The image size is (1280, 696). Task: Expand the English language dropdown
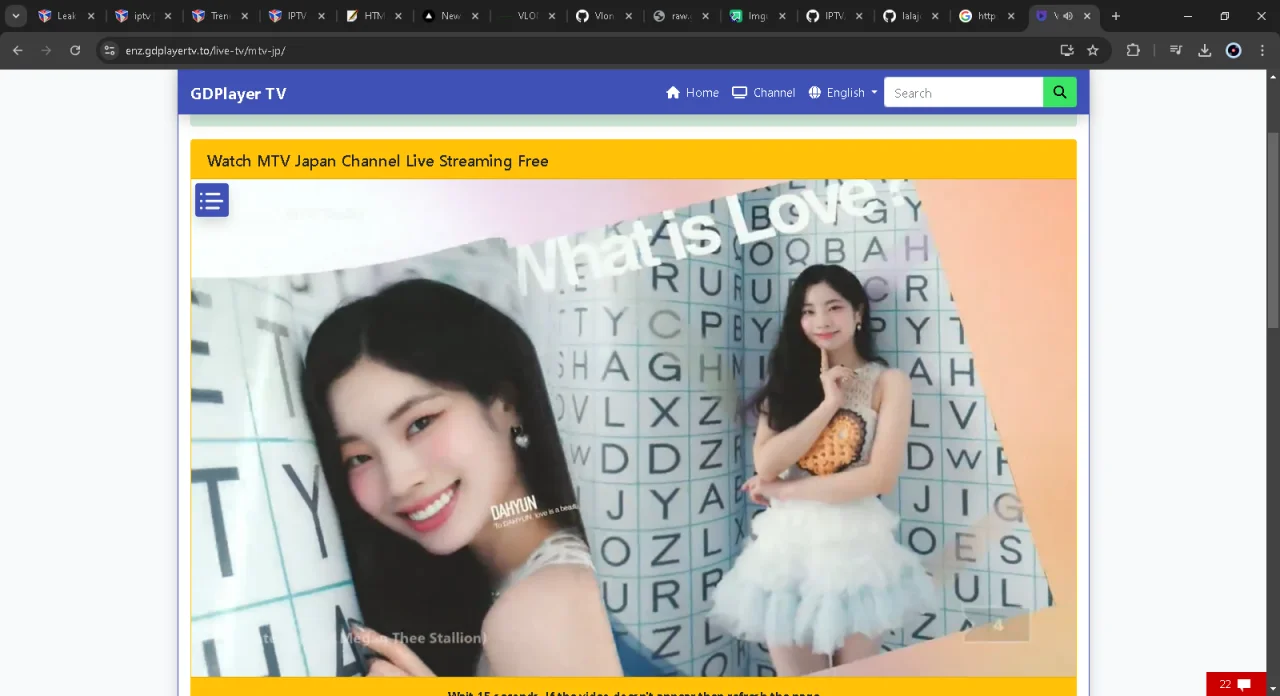(x=842, y=92)
